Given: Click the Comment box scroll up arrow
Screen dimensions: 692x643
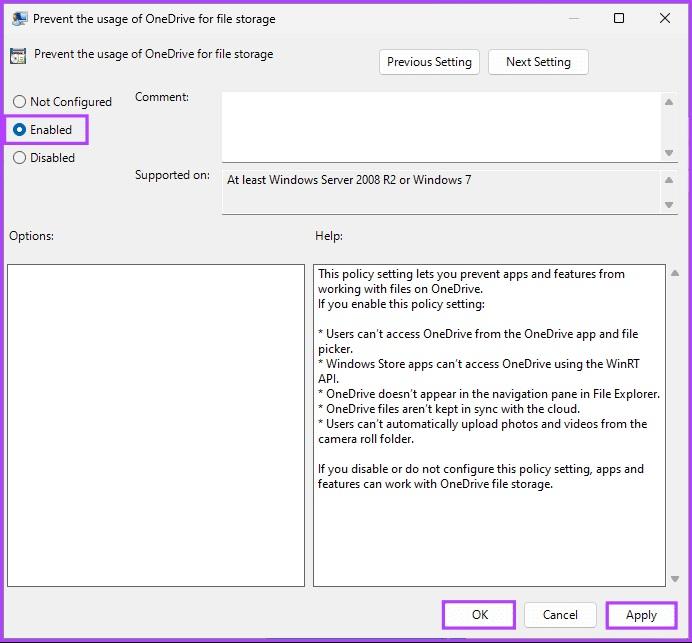Looking at the screenshot, I should [669, 102].
